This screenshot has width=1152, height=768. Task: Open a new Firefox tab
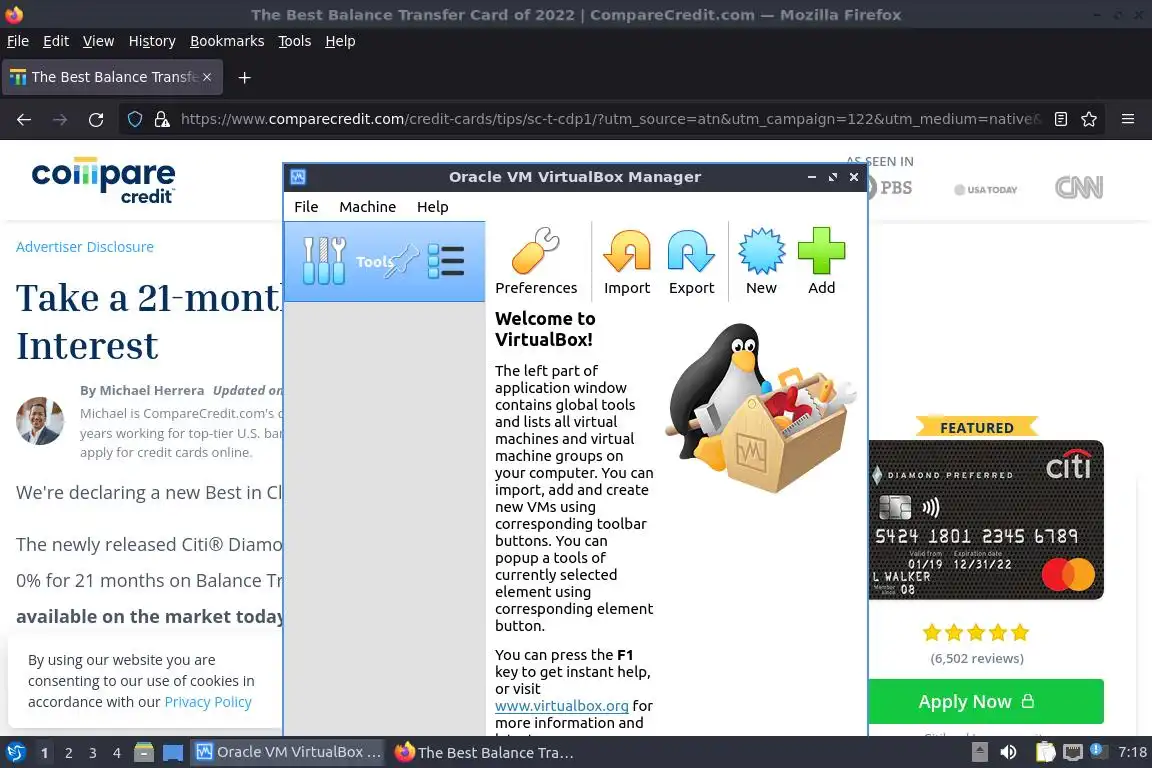pos(245,77)
